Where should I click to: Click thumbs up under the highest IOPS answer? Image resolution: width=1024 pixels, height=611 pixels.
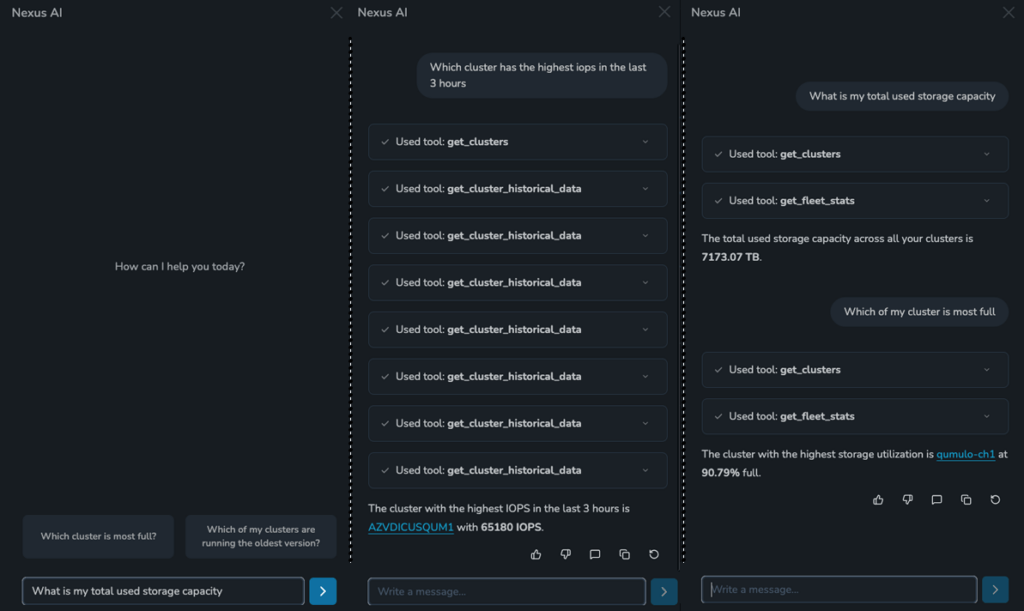(536, 554)
